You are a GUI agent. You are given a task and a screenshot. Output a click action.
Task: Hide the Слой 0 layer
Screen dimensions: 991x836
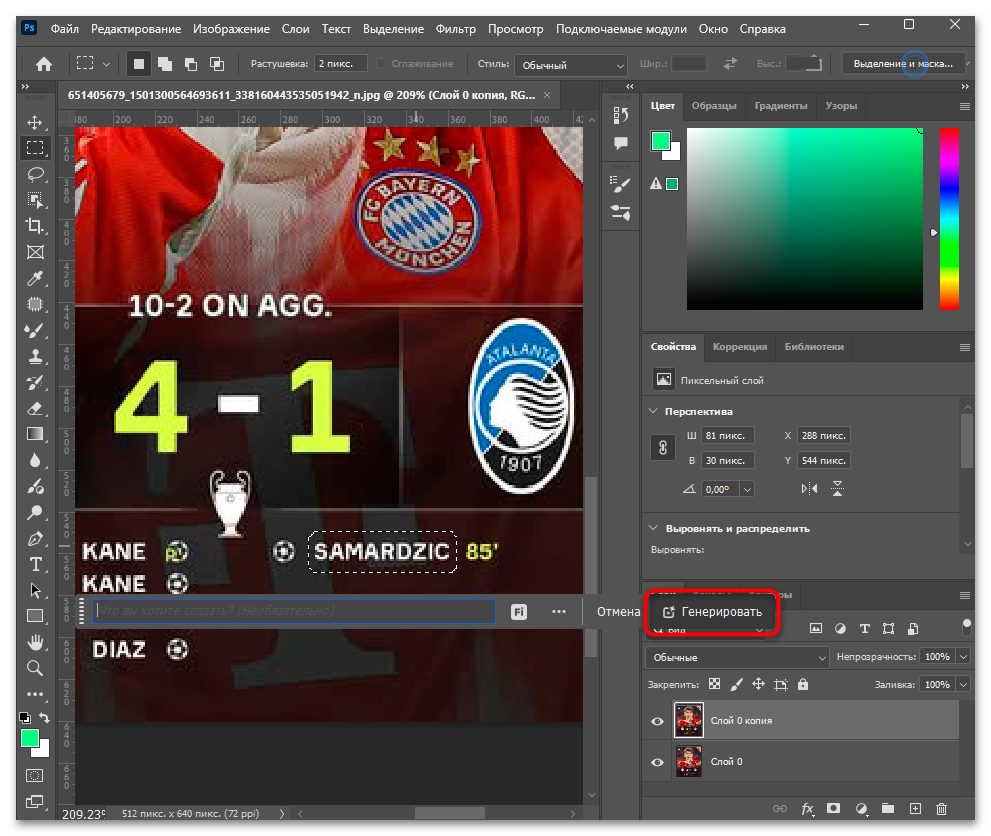pyautogui.click(x=657, y=762)
